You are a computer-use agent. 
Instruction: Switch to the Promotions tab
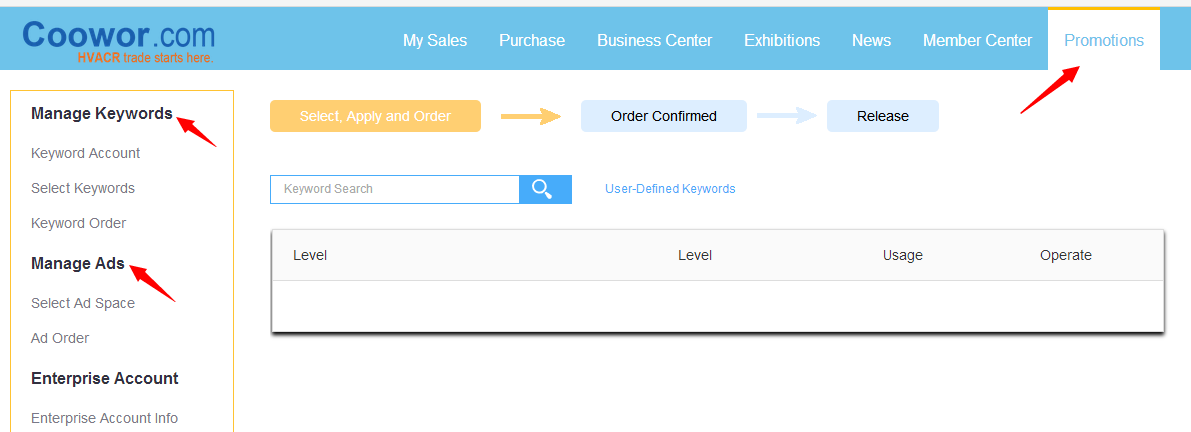pyautogui.click(x=1104, y=40)
